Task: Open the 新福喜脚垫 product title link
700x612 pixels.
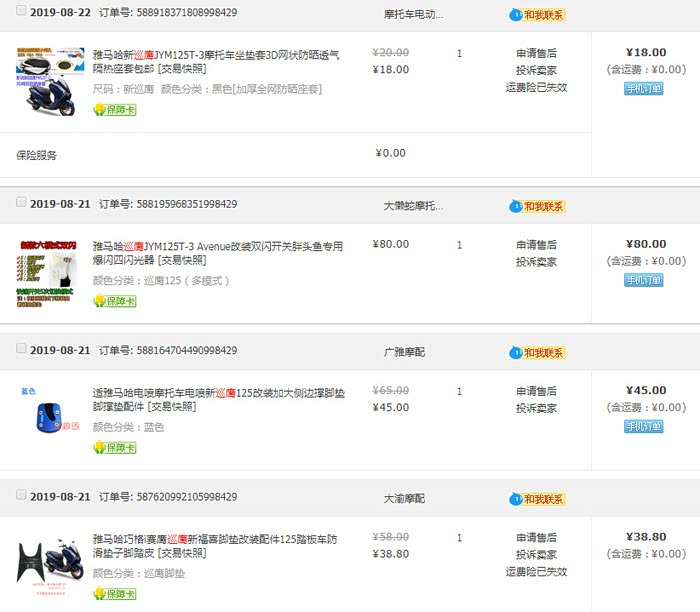Action: point(215,546)
